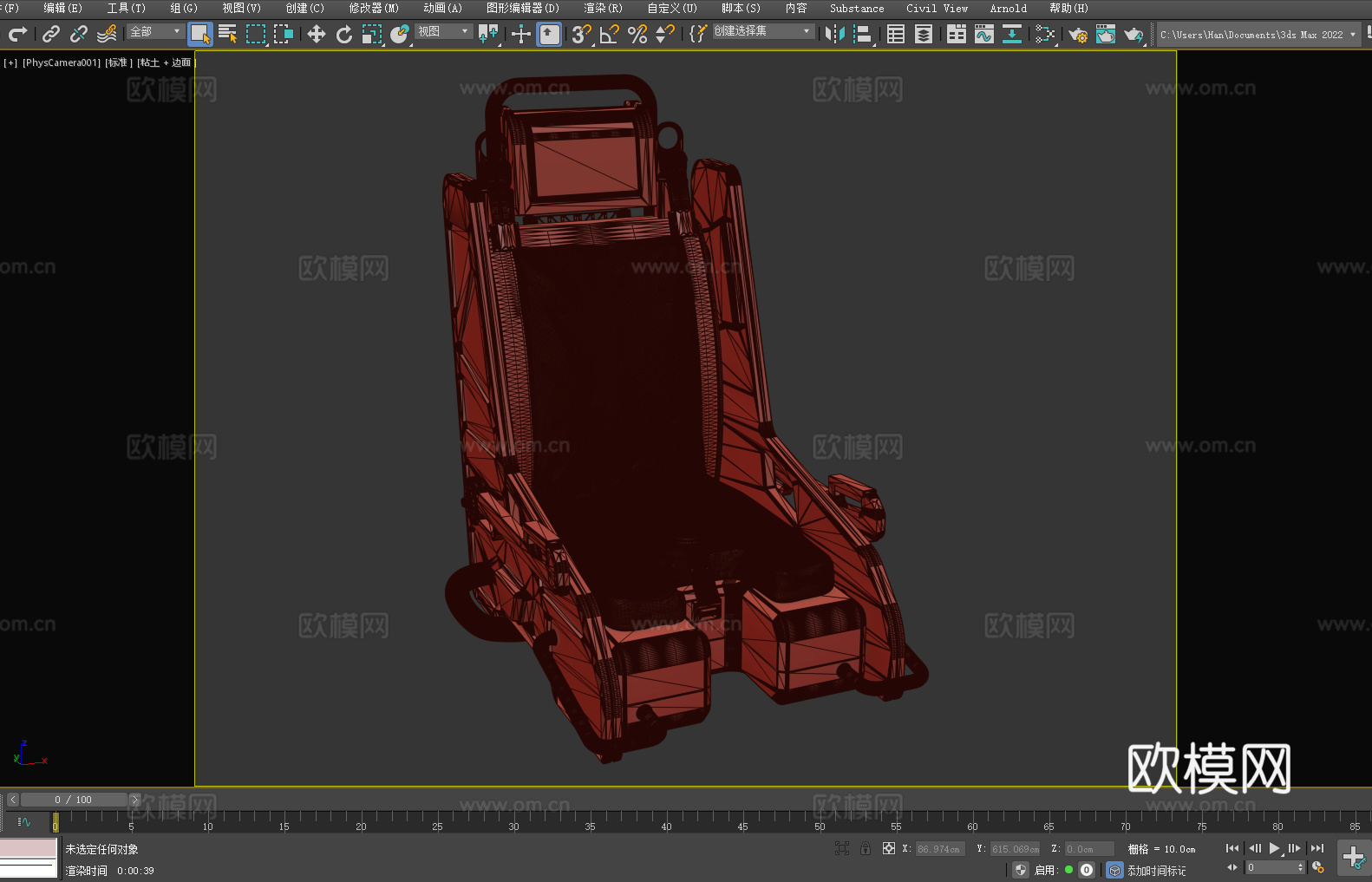Open the 视图(V) menu

point(242,8)
